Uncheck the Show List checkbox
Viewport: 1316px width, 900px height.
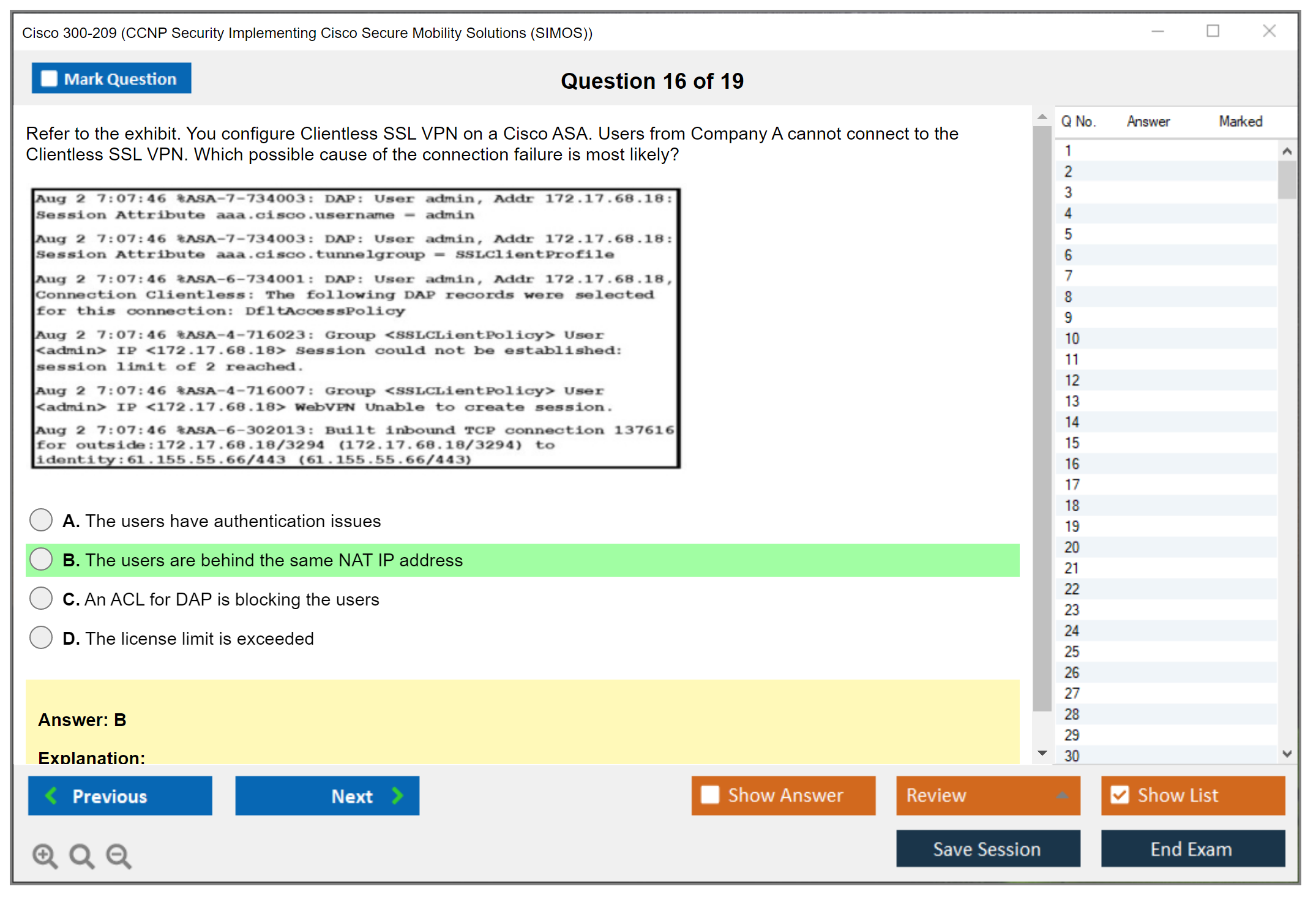(1120, 795)
